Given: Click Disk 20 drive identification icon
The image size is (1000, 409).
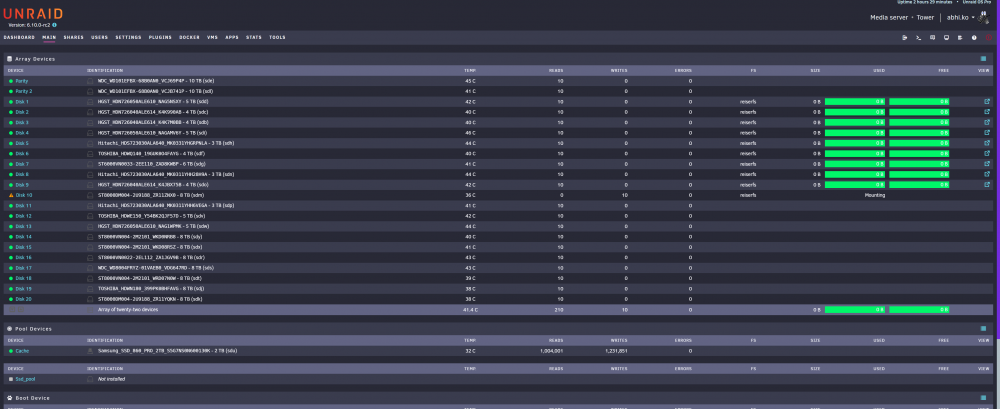Looking at the screenshot, I should [x=90, y=299].
